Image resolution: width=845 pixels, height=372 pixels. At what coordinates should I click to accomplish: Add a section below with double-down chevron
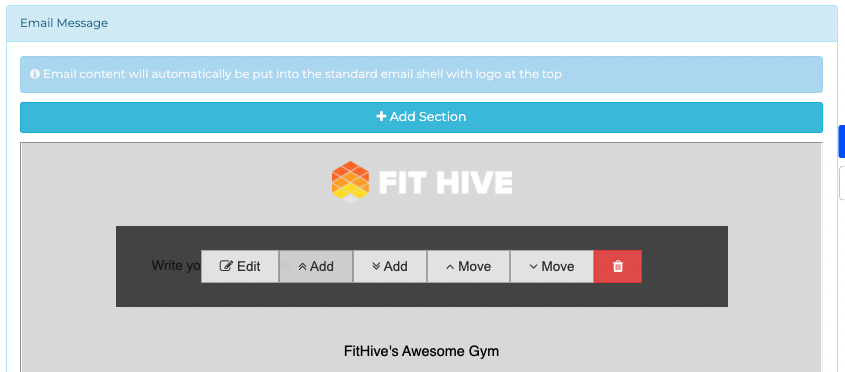390,266
